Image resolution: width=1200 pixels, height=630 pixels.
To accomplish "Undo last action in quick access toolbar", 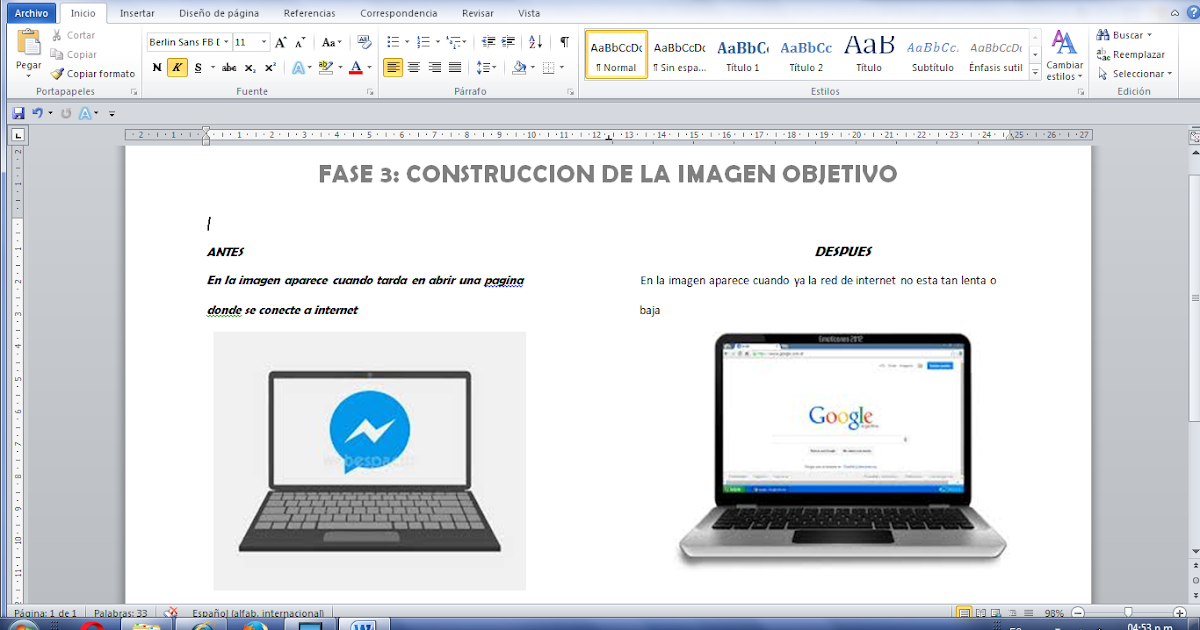I will pyautogui.click(x=37, y=113).
